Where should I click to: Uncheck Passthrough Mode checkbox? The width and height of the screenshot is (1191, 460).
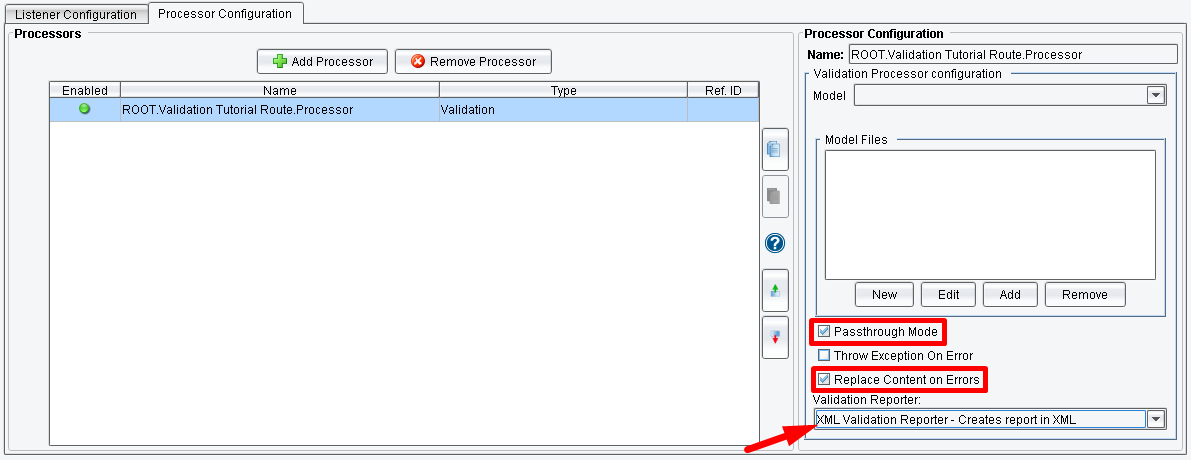pos(824,331)
